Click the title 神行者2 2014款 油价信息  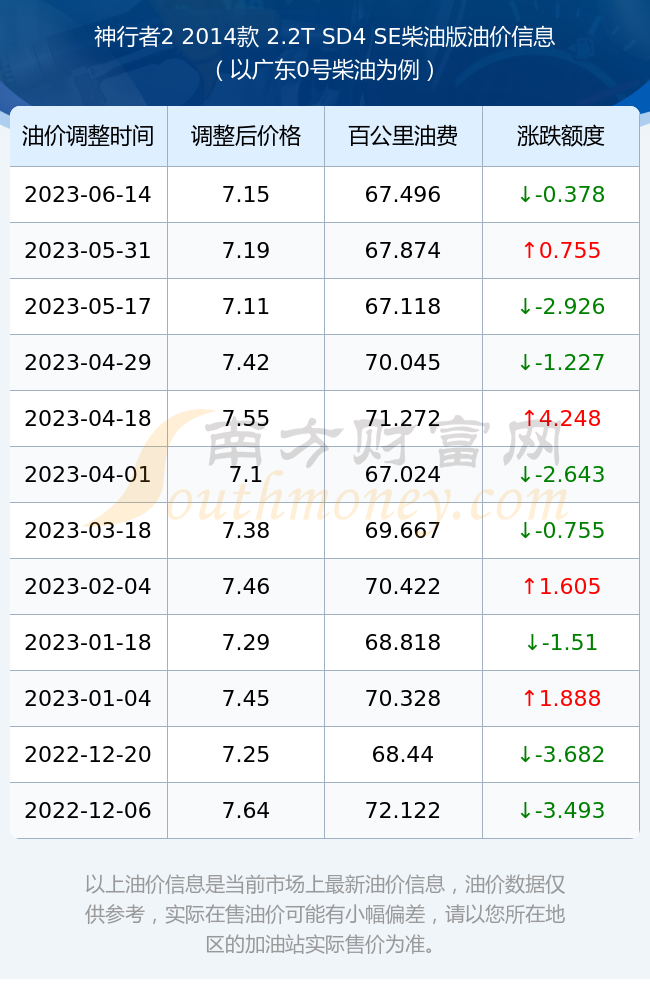pyautogui.click(x=325, y=36)
